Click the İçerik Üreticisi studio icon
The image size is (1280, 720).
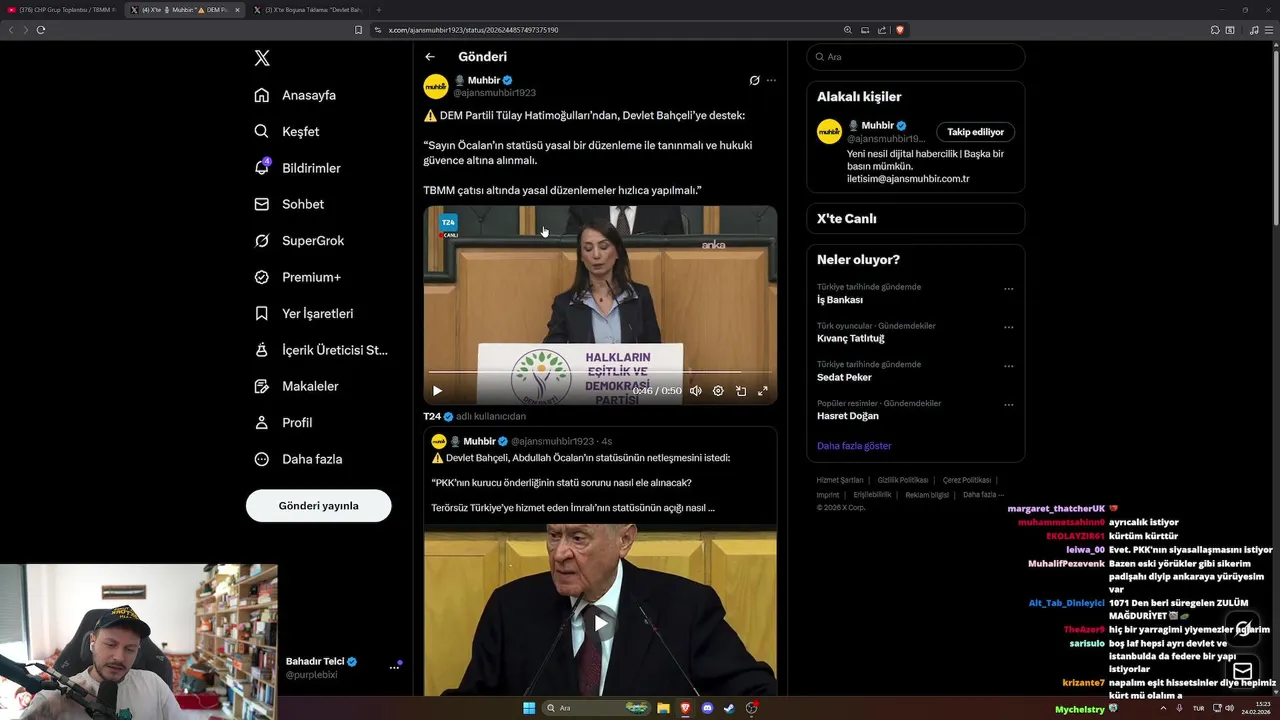(261, 350)
